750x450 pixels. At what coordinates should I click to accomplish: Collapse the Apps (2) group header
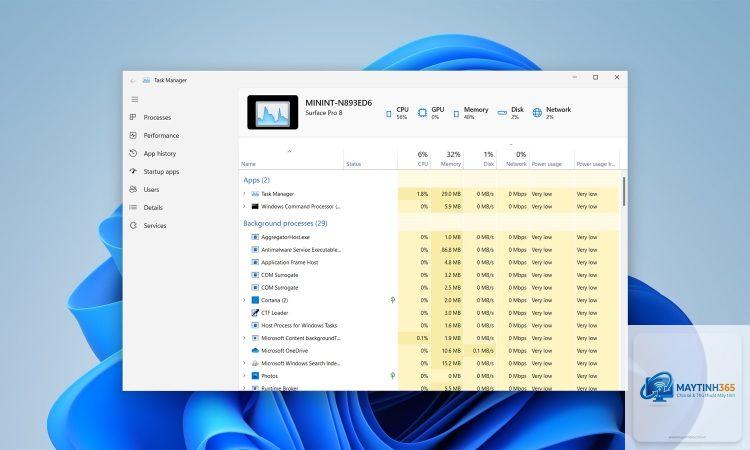(x=256, y=180)
